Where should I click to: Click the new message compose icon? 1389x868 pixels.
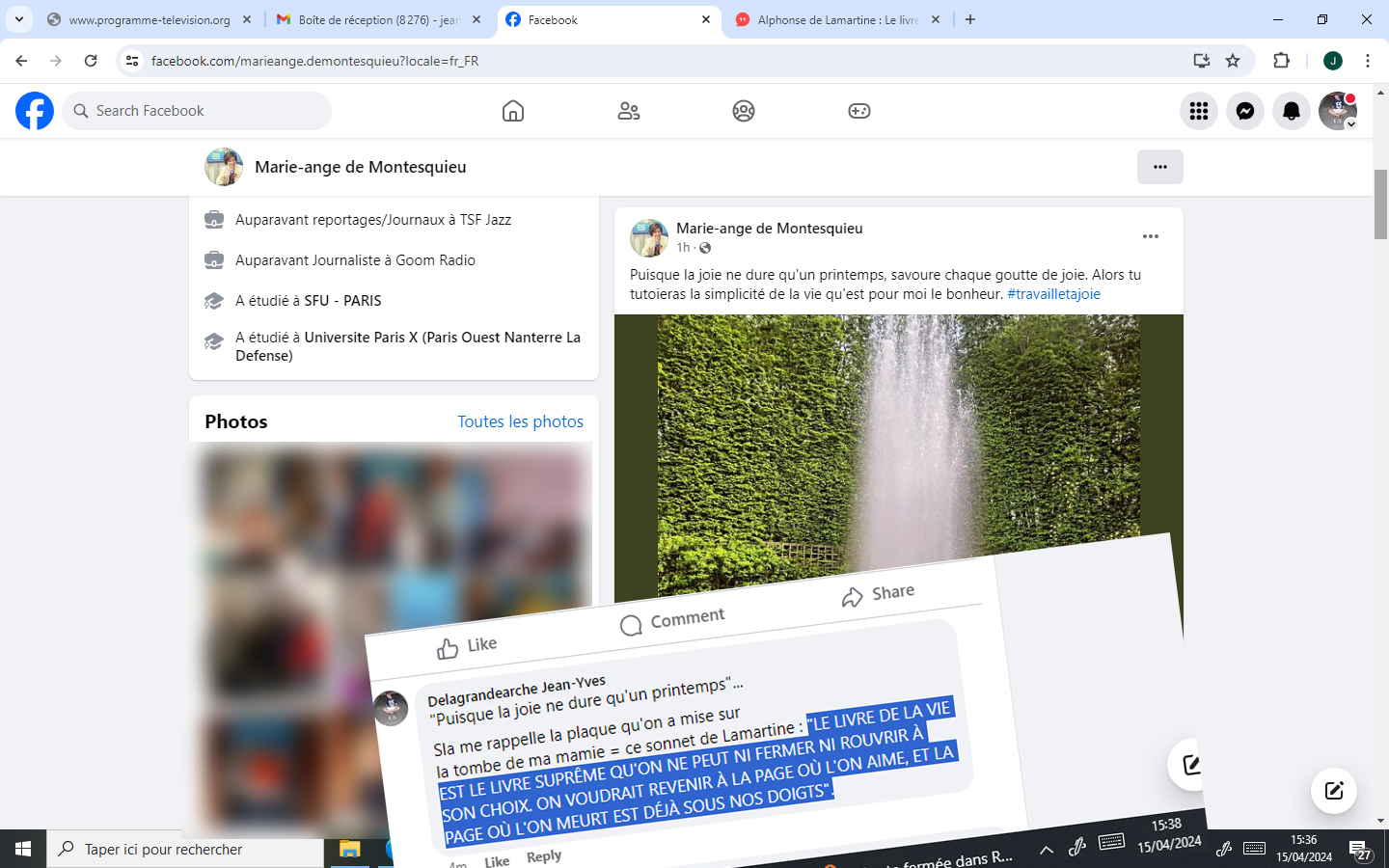point(1334,791)
